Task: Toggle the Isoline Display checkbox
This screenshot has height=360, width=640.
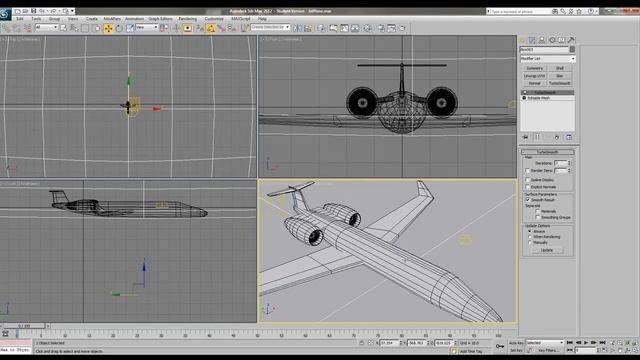Action: click(x=527, y=180)
